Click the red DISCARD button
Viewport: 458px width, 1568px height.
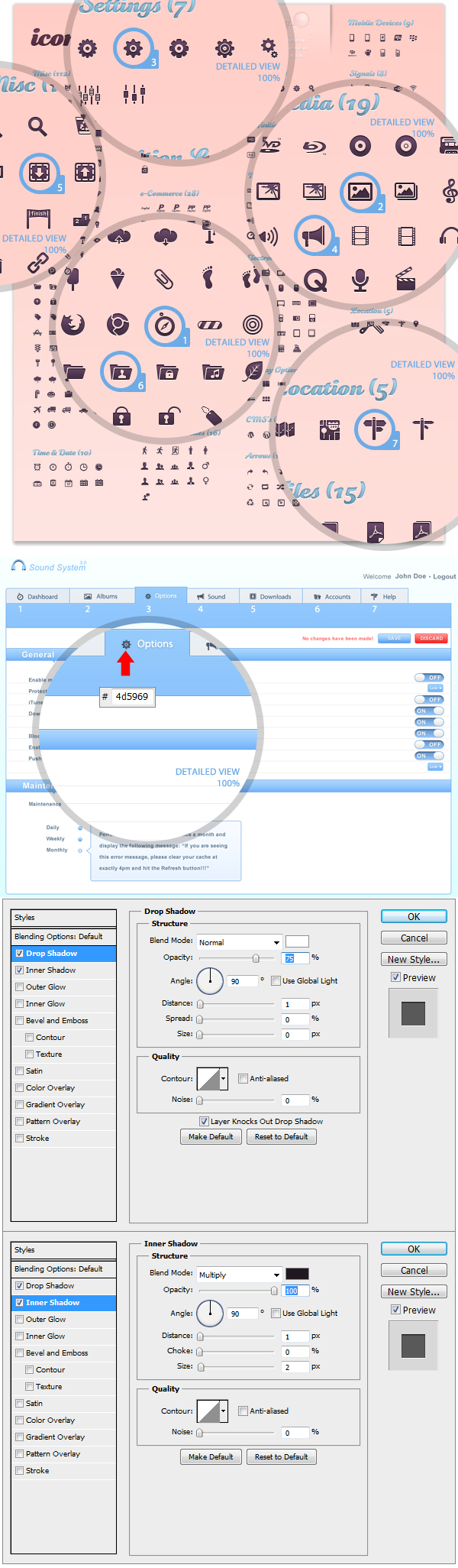[431, 638]
